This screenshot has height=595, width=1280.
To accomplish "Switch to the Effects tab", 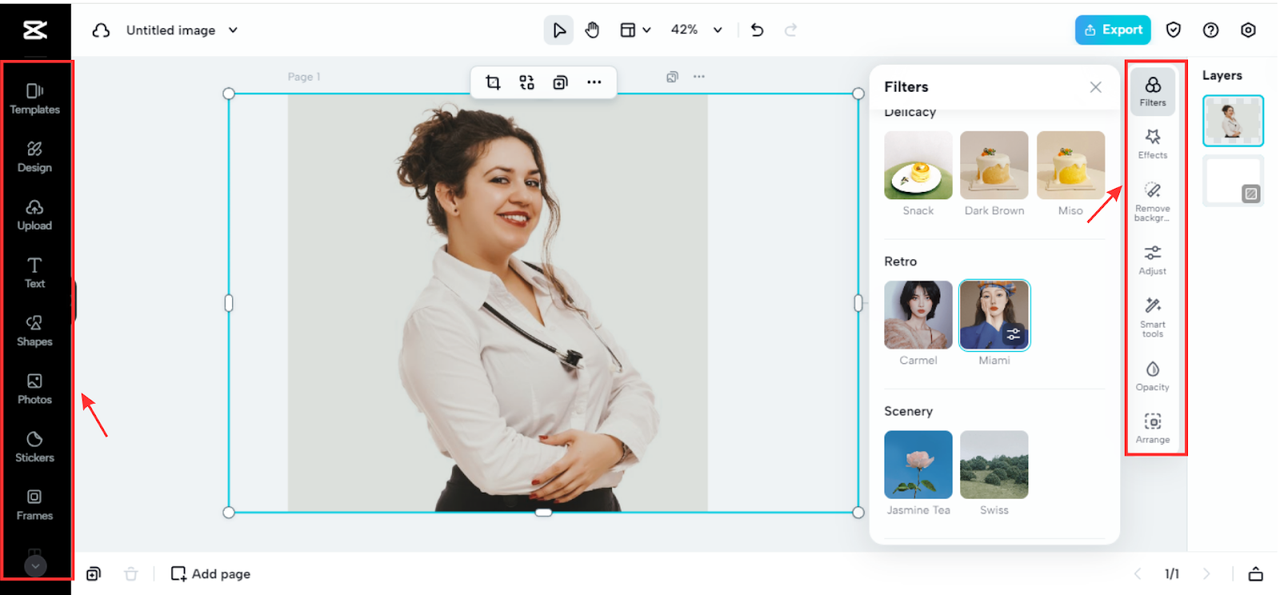I will [x=1153, y=144].
